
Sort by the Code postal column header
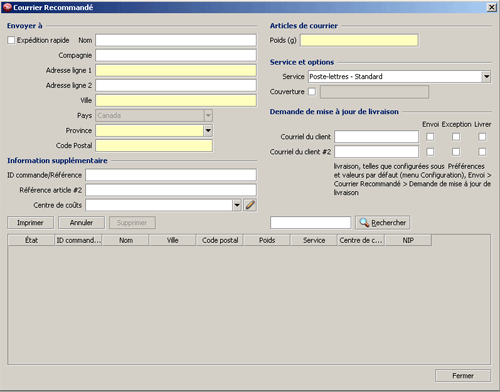click(x=220, y=240)
